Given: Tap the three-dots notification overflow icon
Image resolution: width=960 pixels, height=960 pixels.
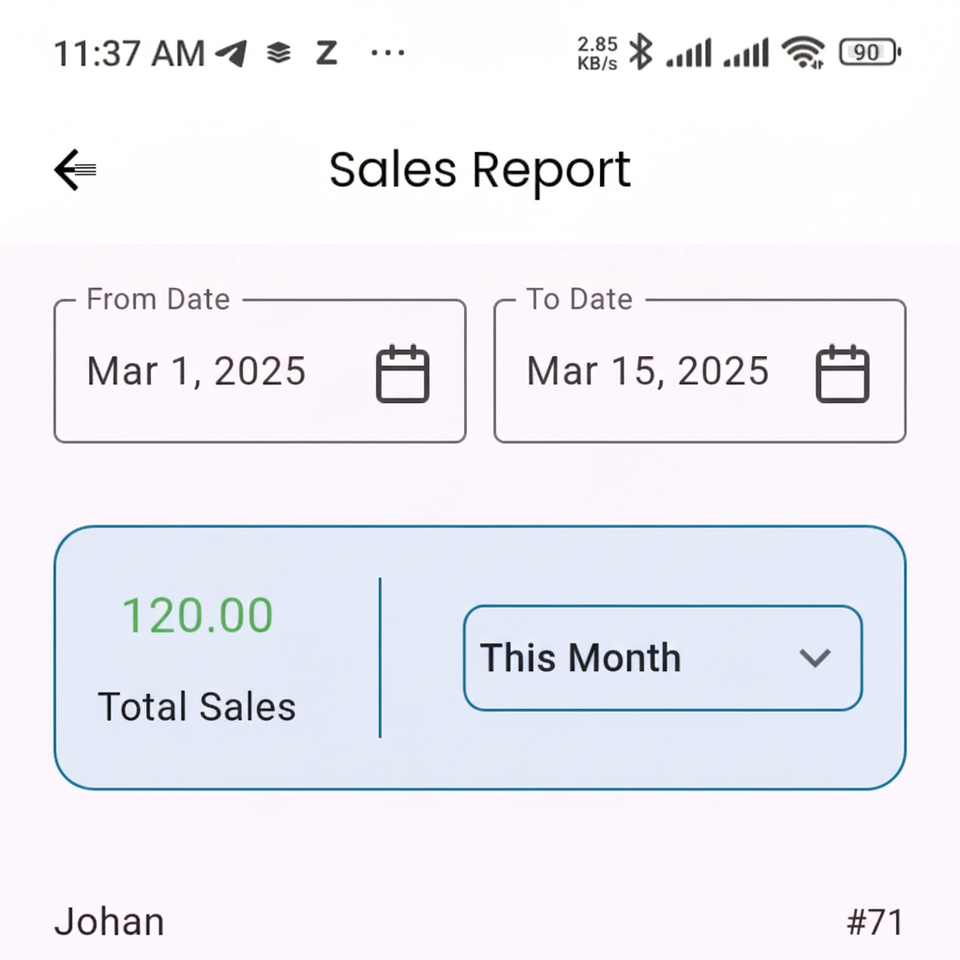Looking at the screenshot, I should coord(387,53).
